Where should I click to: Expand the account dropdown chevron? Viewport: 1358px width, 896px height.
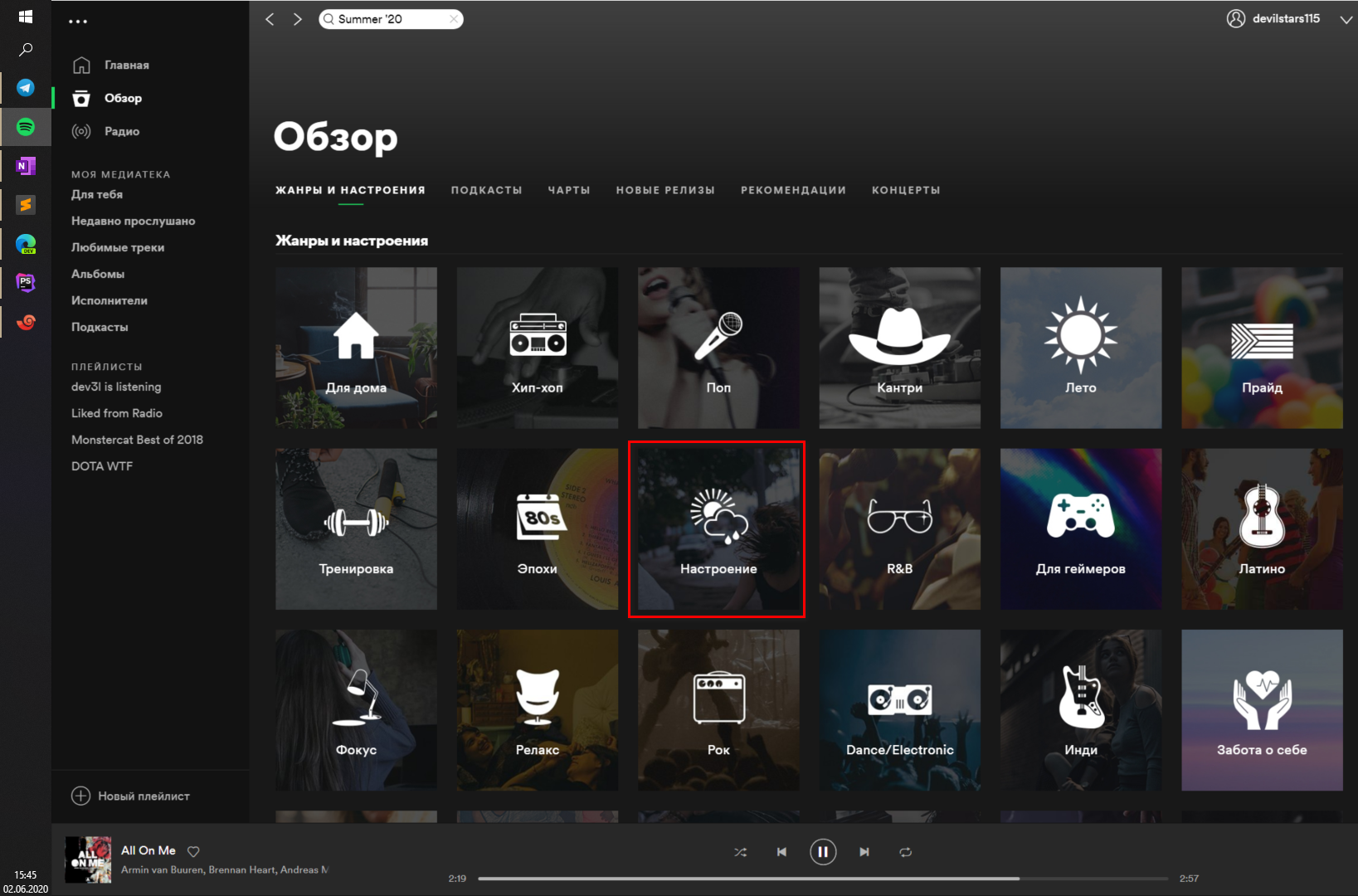[1346, 19]
